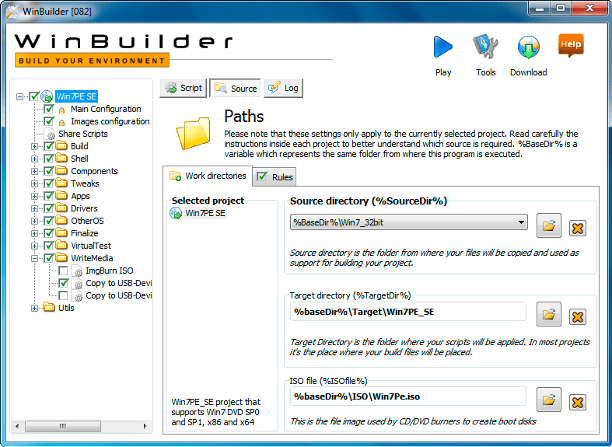Expand the Tweaks tree node
Image resolution: width=612 pixels, height=447 pixels.
[x=35, y=183]
